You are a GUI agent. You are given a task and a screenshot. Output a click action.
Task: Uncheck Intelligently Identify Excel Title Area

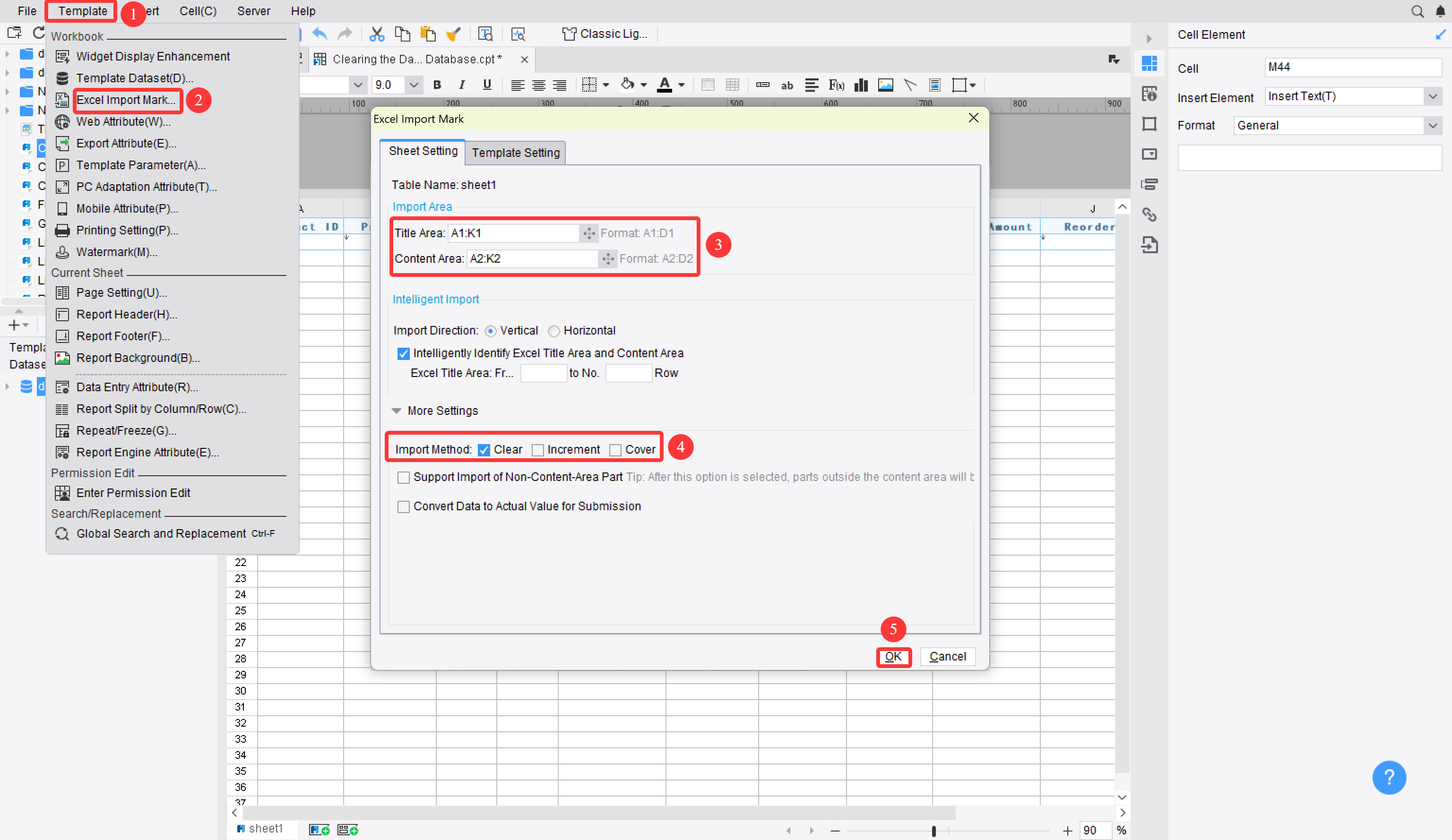click(x=403, y=353)
